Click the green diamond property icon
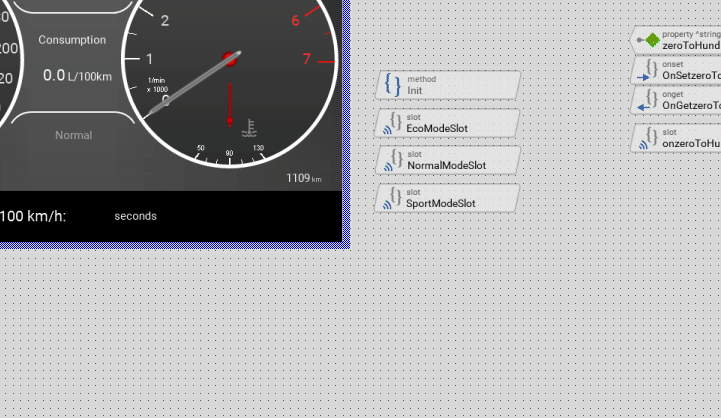Viewport: 721px width, 418px height. (651, 41)
